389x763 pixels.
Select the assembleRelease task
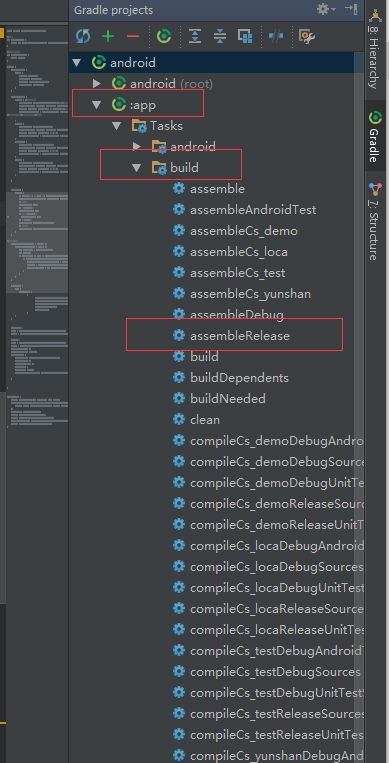coord(240,336)
